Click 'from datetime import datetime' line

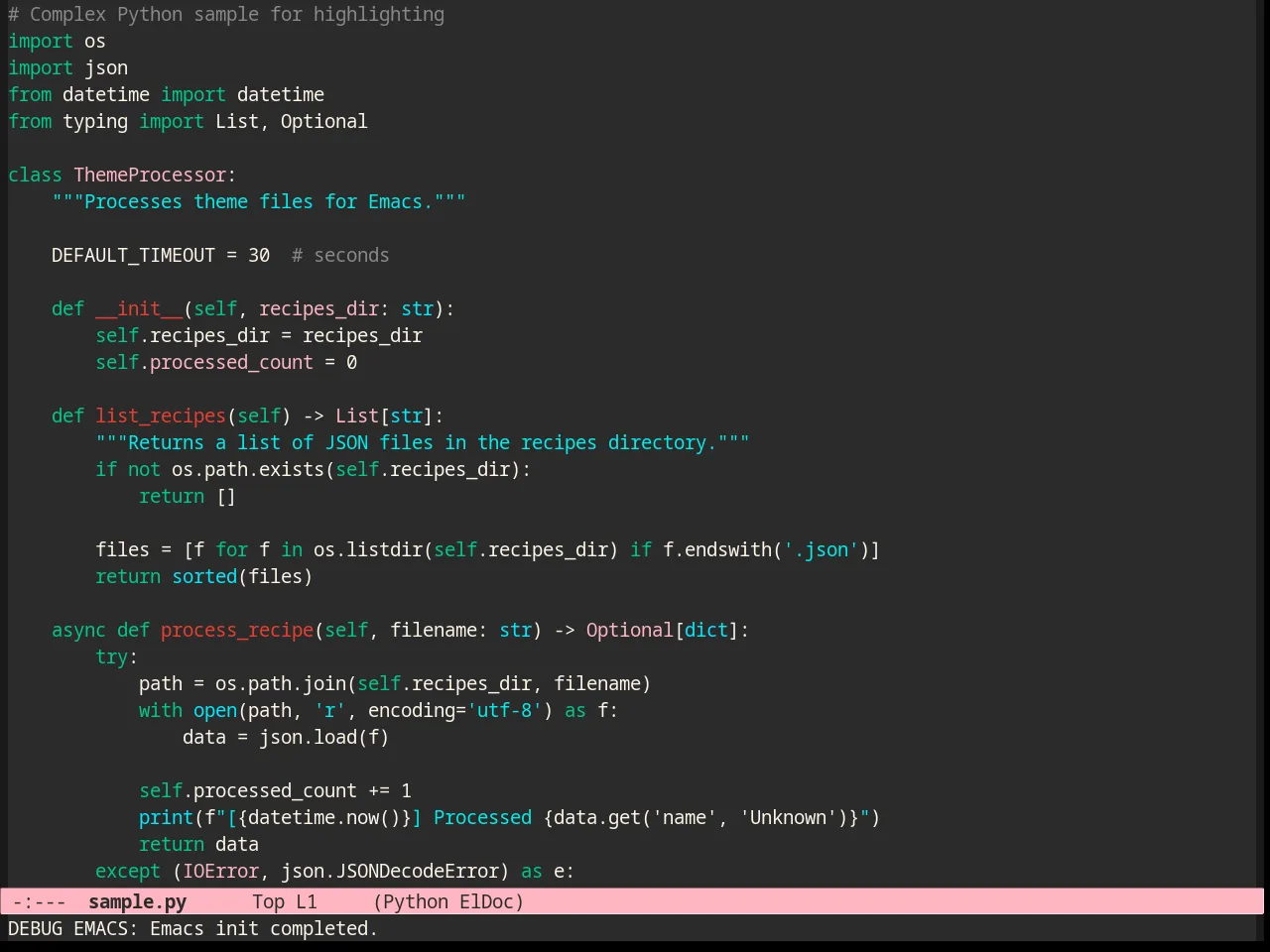click(x=166, y=94)
